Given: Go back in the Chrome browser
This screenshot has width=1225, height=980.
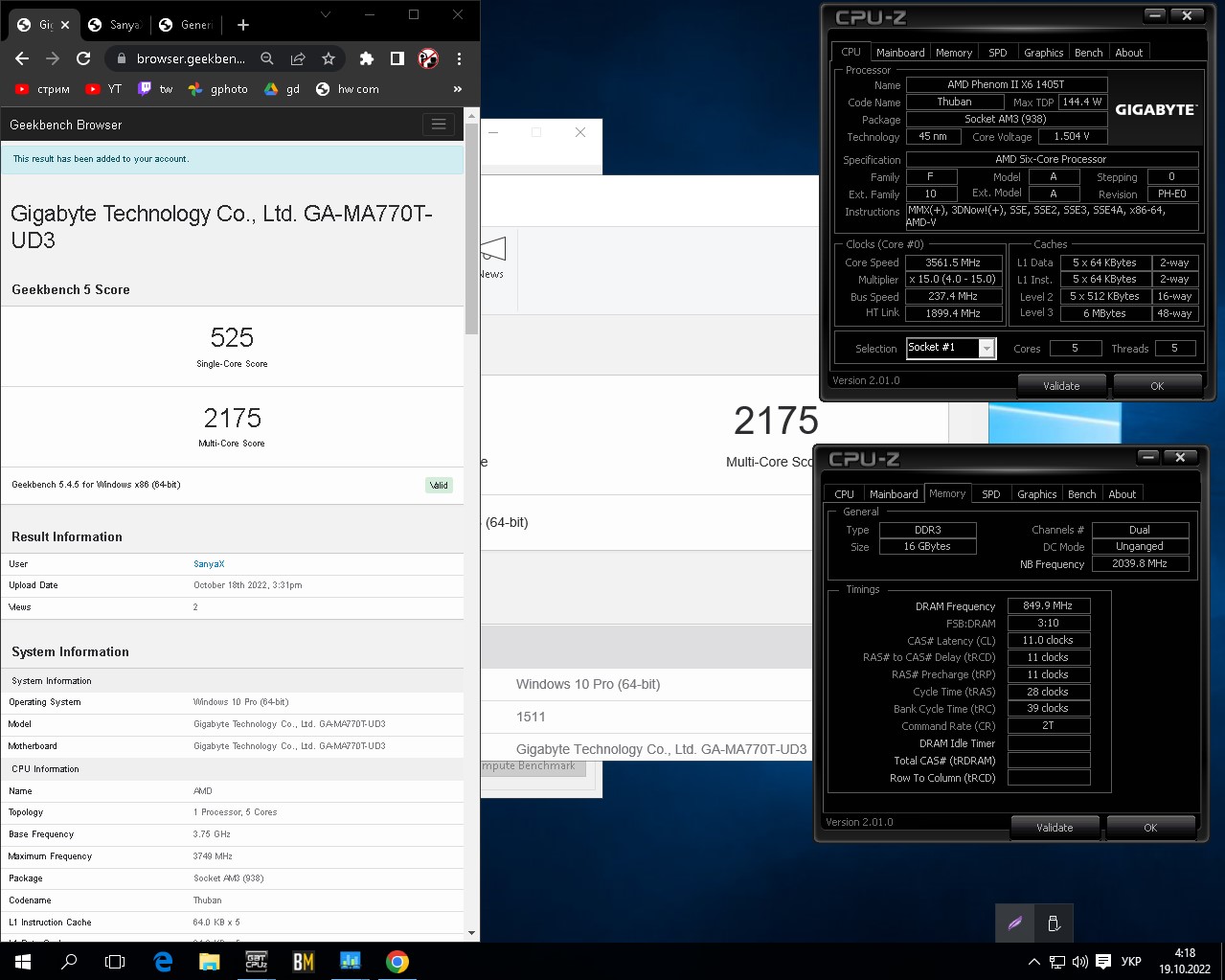Looking at the screenshot, I should pyautogui.click(x=22, y=58).
